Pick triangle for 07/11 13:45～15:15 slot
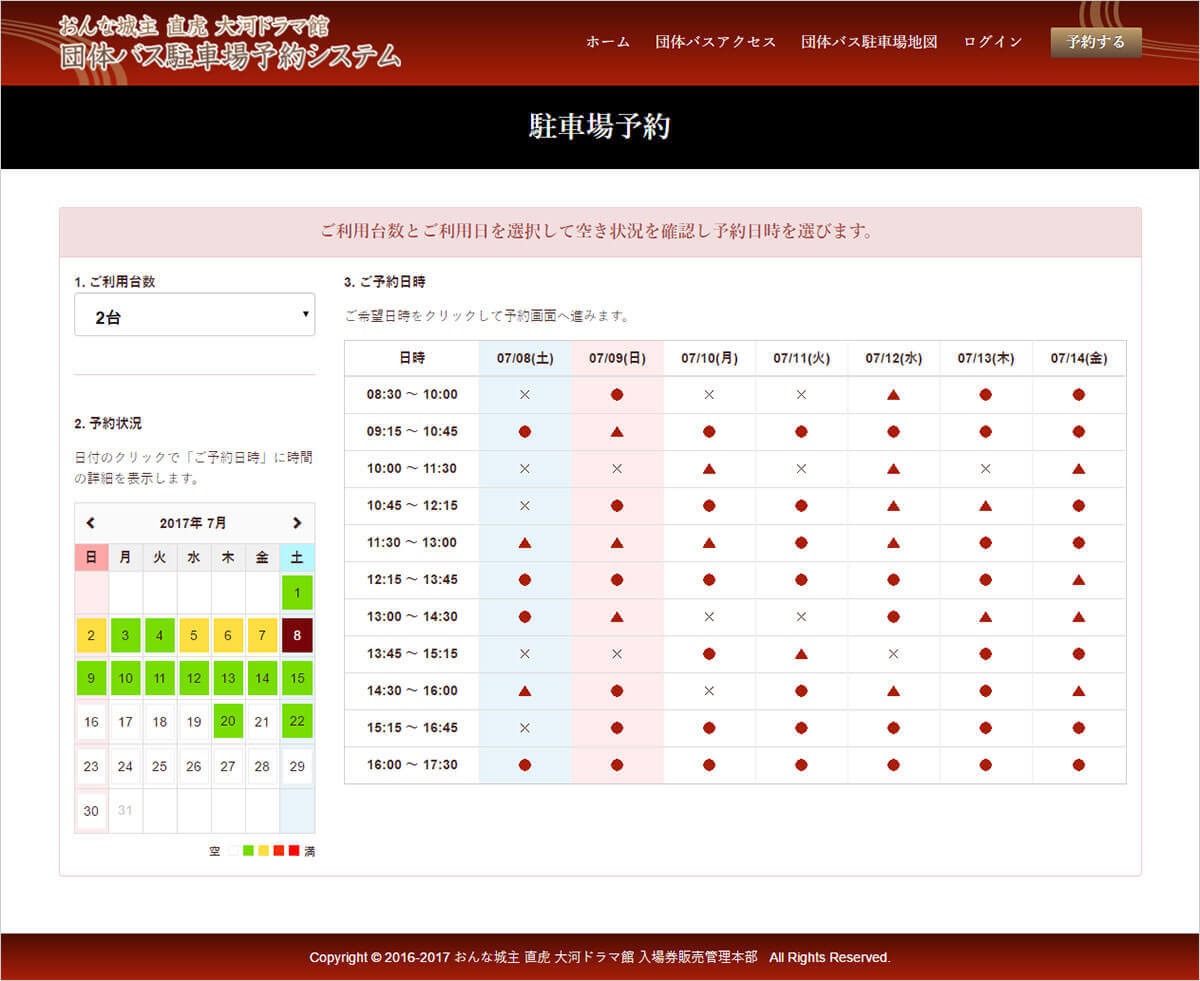 click(801, 654)
